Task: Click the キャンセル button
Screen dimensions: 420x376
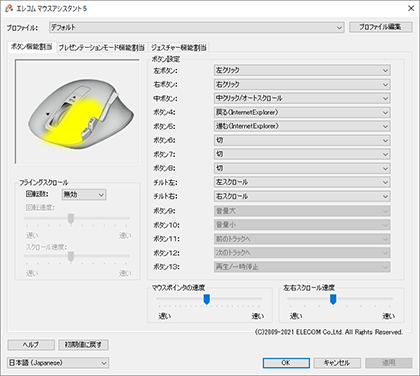Action: (337, 363)
